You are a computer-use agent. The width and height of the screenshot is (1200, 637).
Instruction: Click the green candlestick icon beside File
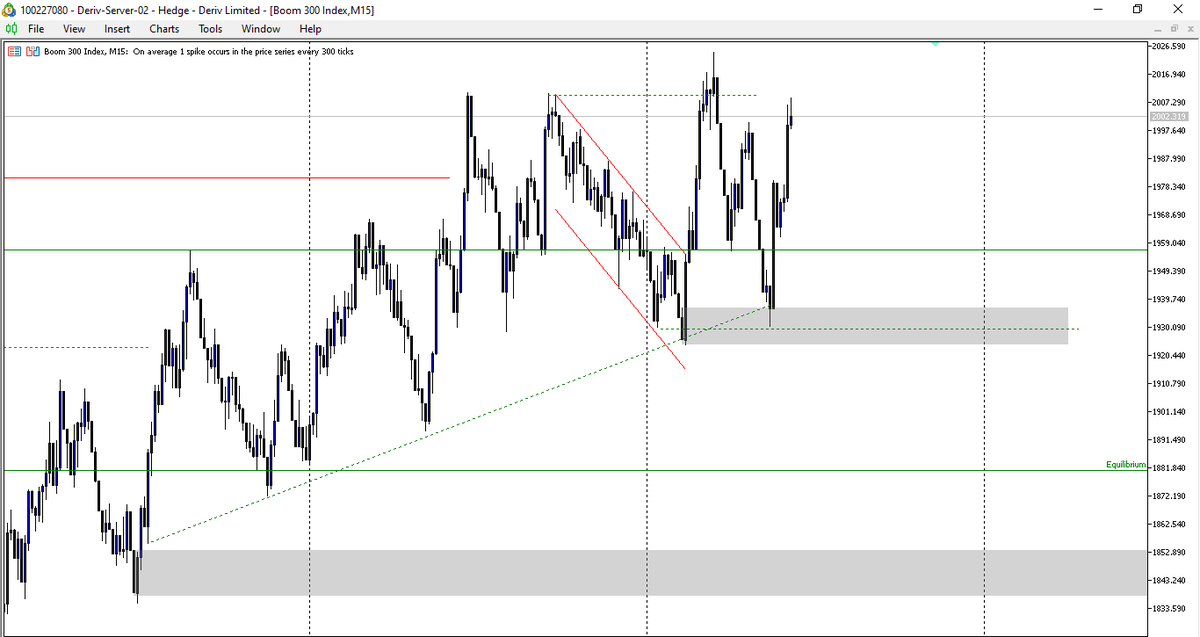[10, 29]
